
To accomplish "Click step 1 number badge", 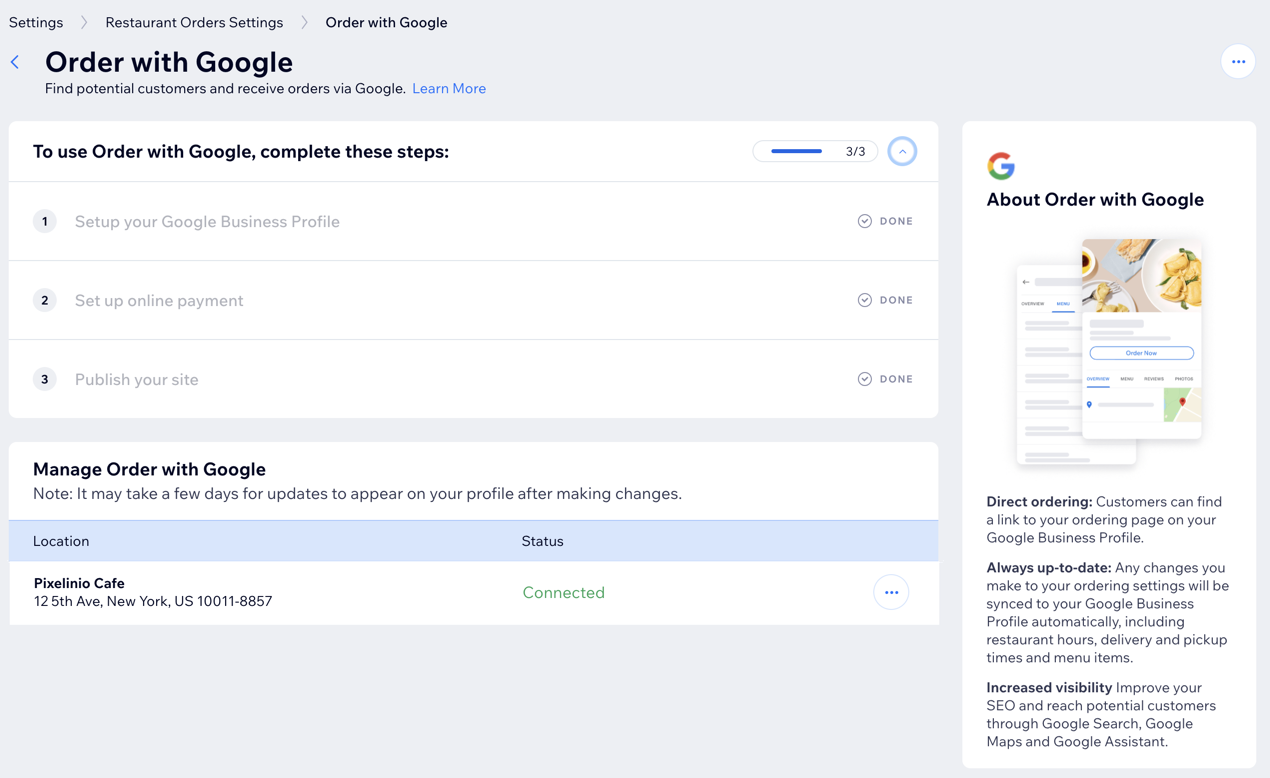I will pyautogui.click(x=45, y=221).
